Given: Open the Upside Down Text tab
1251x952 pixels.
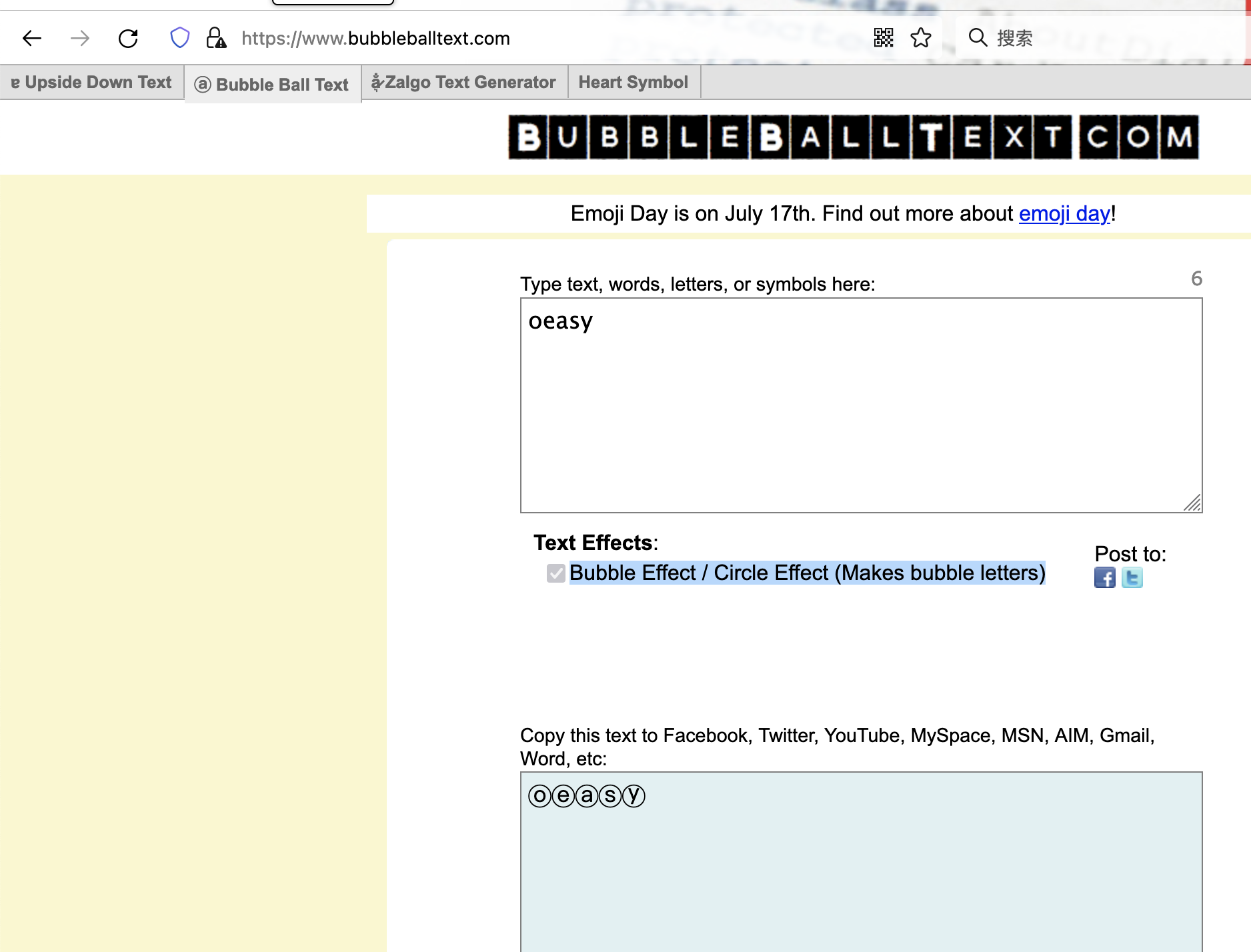Looking at the screenshot, I should point(92,82).
